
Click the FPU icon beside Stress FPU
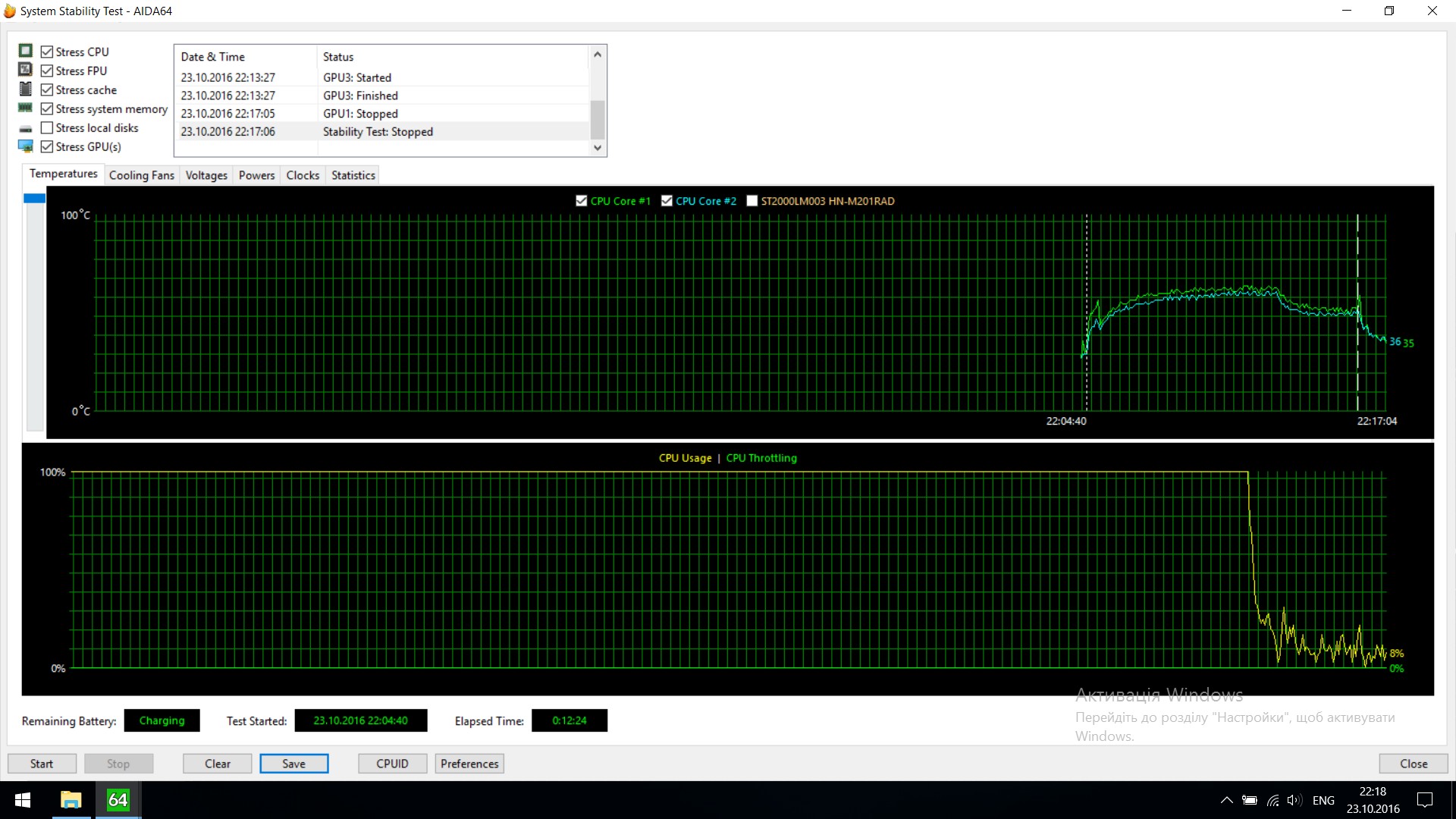(26, 70)
